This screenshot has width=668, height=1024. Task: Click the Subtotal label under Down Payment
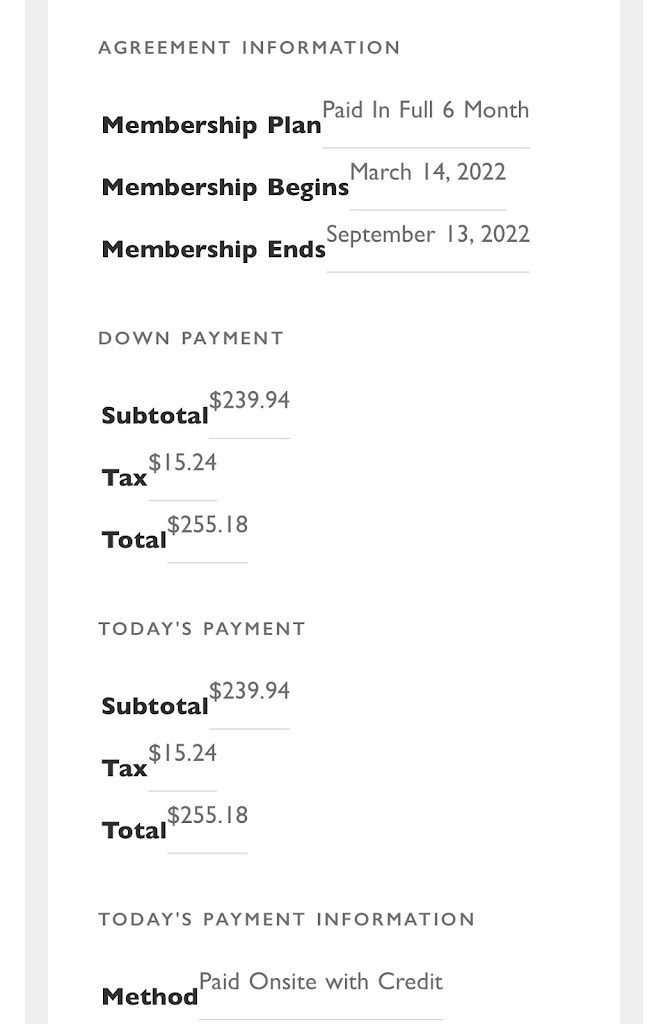coord(155,416)
